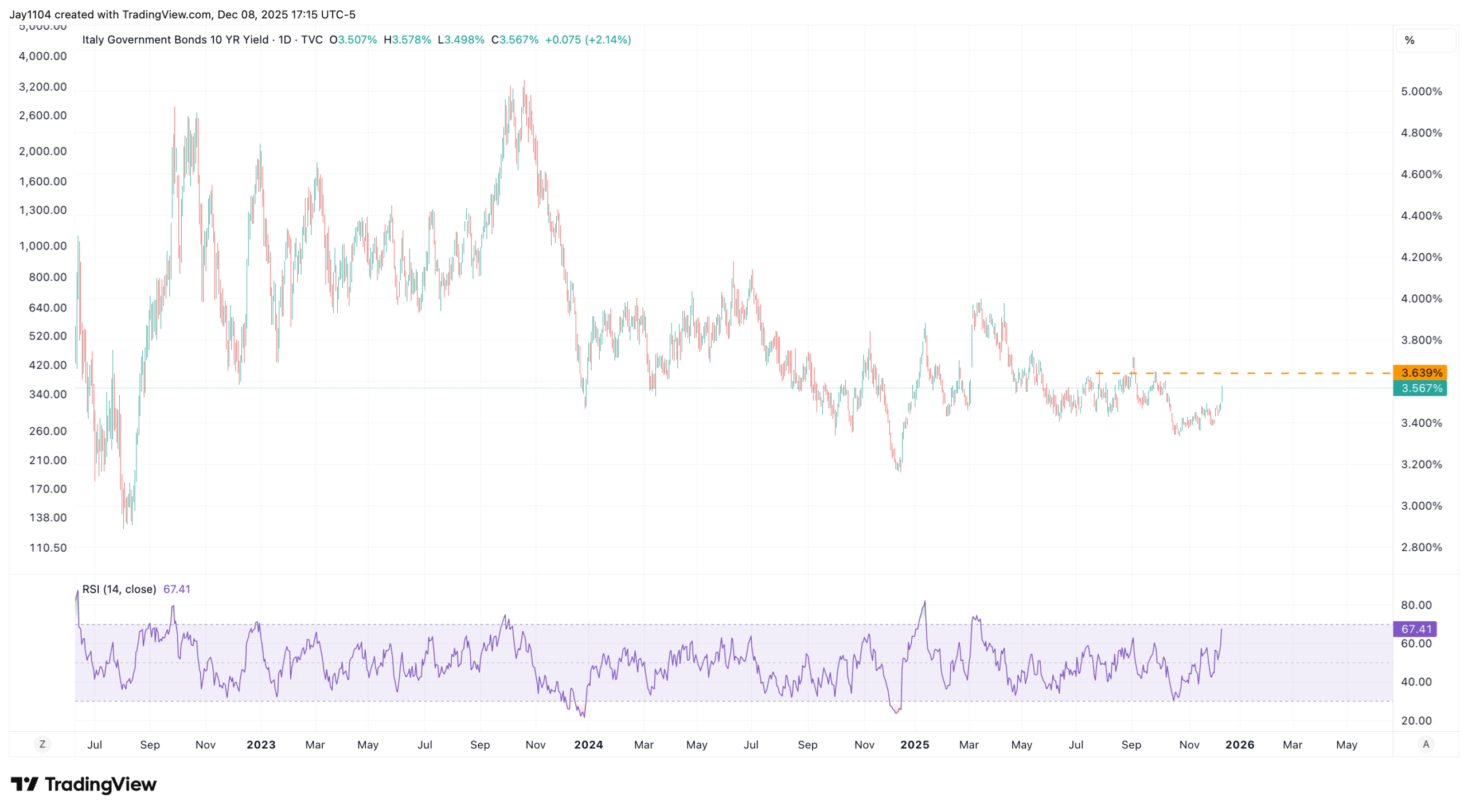Click the Jay1104 created with TradingView.com header text
Viewport: 1468px width, 812px height.
[182, 14]
